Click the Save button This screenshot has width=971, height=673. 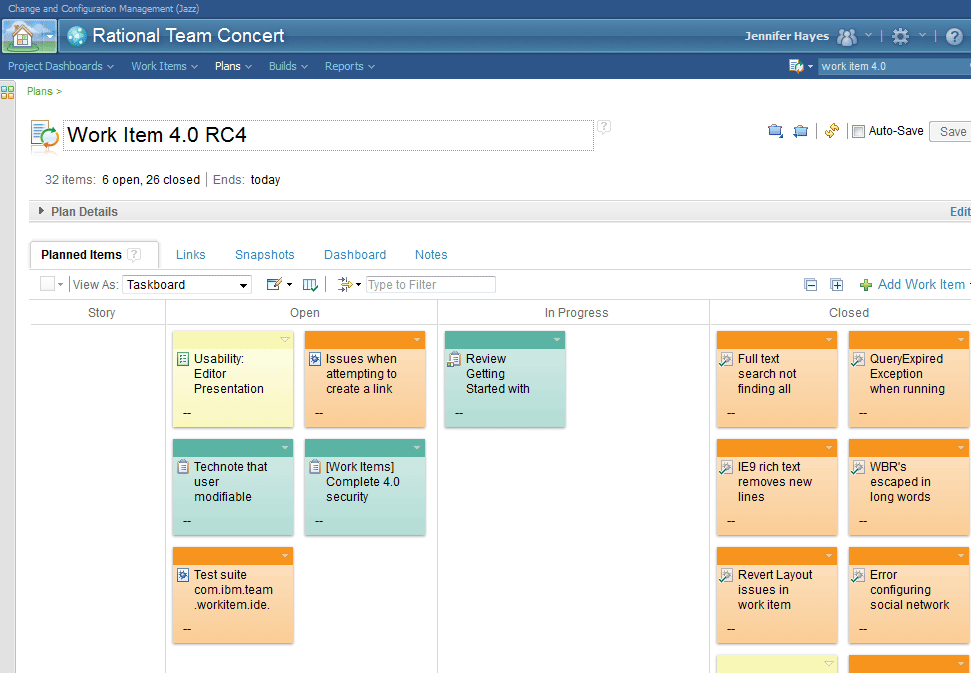click(x=952, y=131)
